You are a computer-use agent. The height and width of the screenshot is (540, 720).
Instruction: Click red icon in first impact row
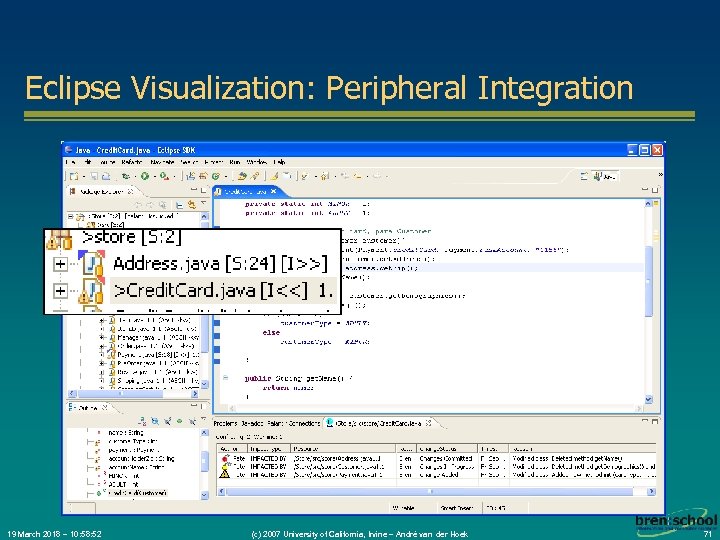225,458
